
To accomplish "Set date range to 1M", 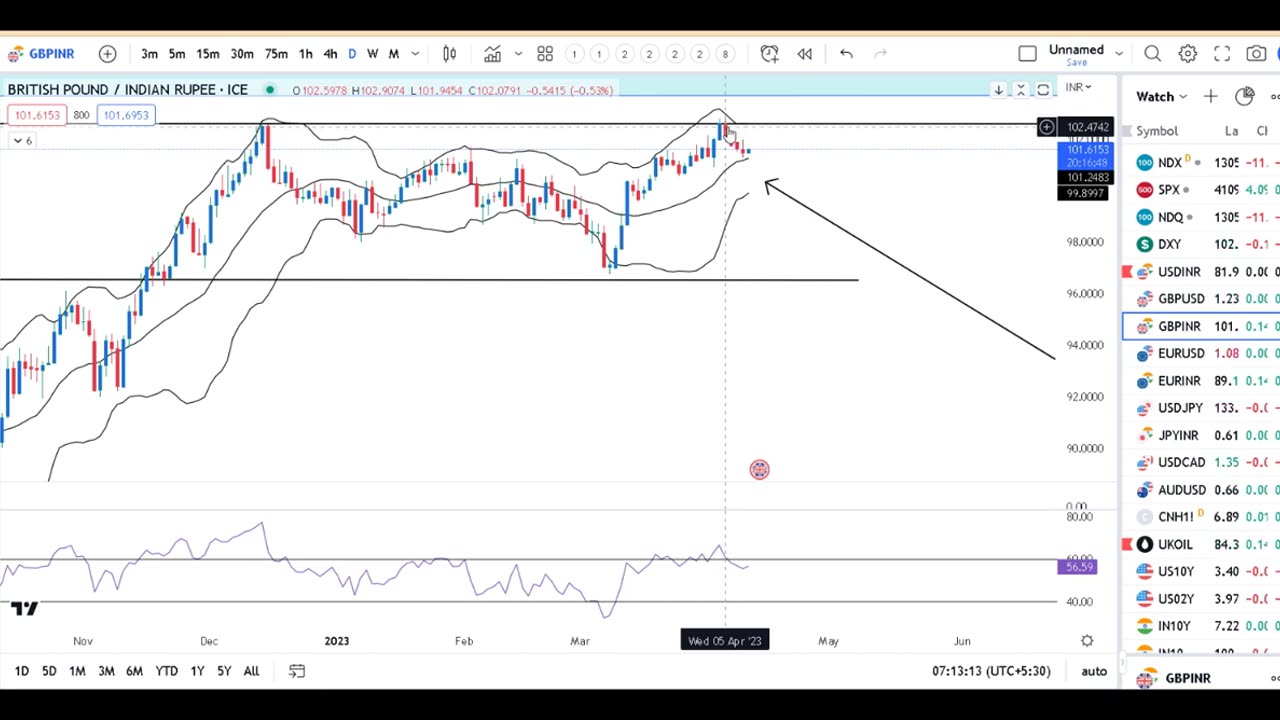I will pyautogui.click(x=77, y=671).
